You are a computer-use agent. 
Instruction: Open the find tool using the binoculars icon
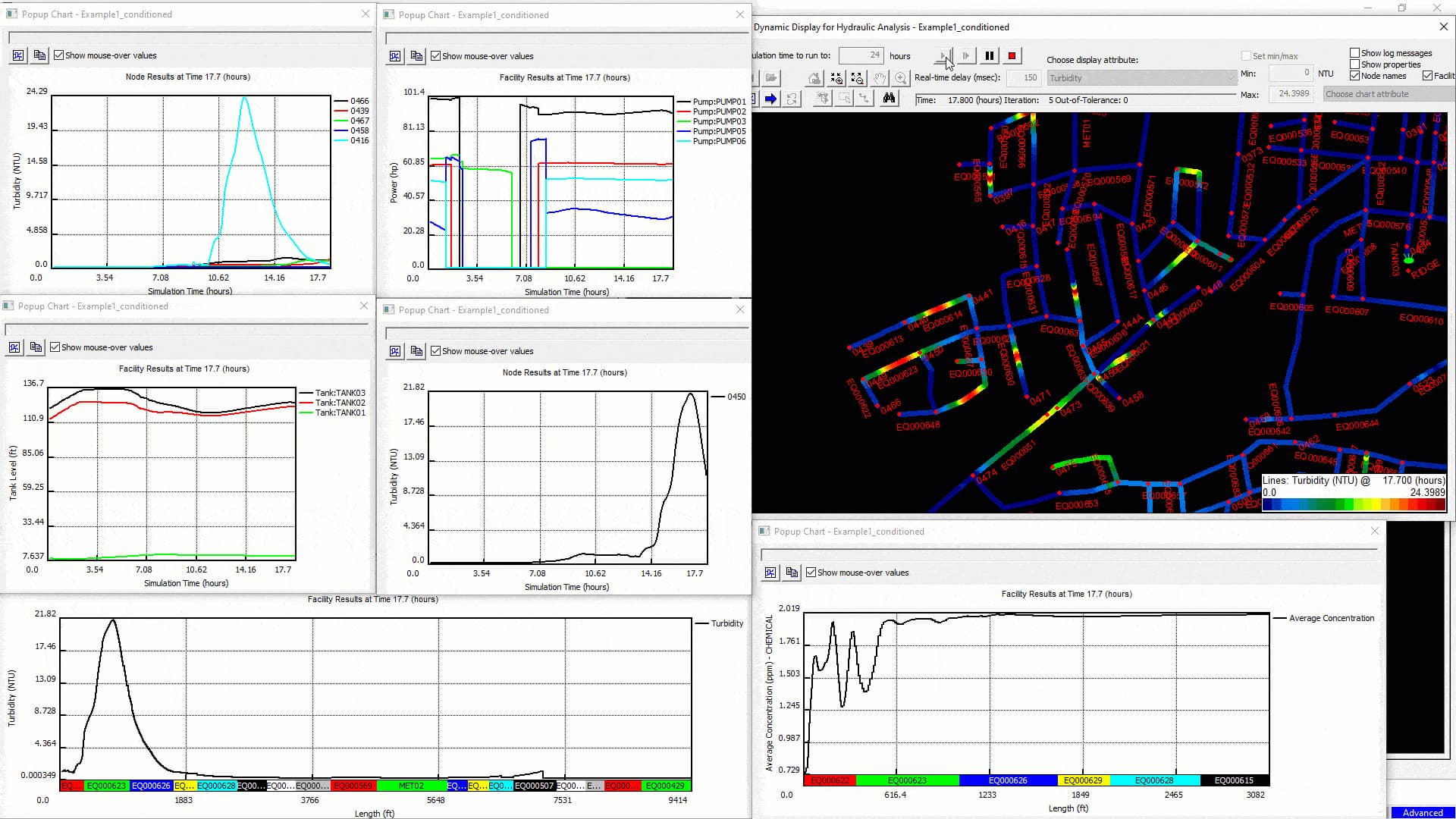[x=889, y=99]
